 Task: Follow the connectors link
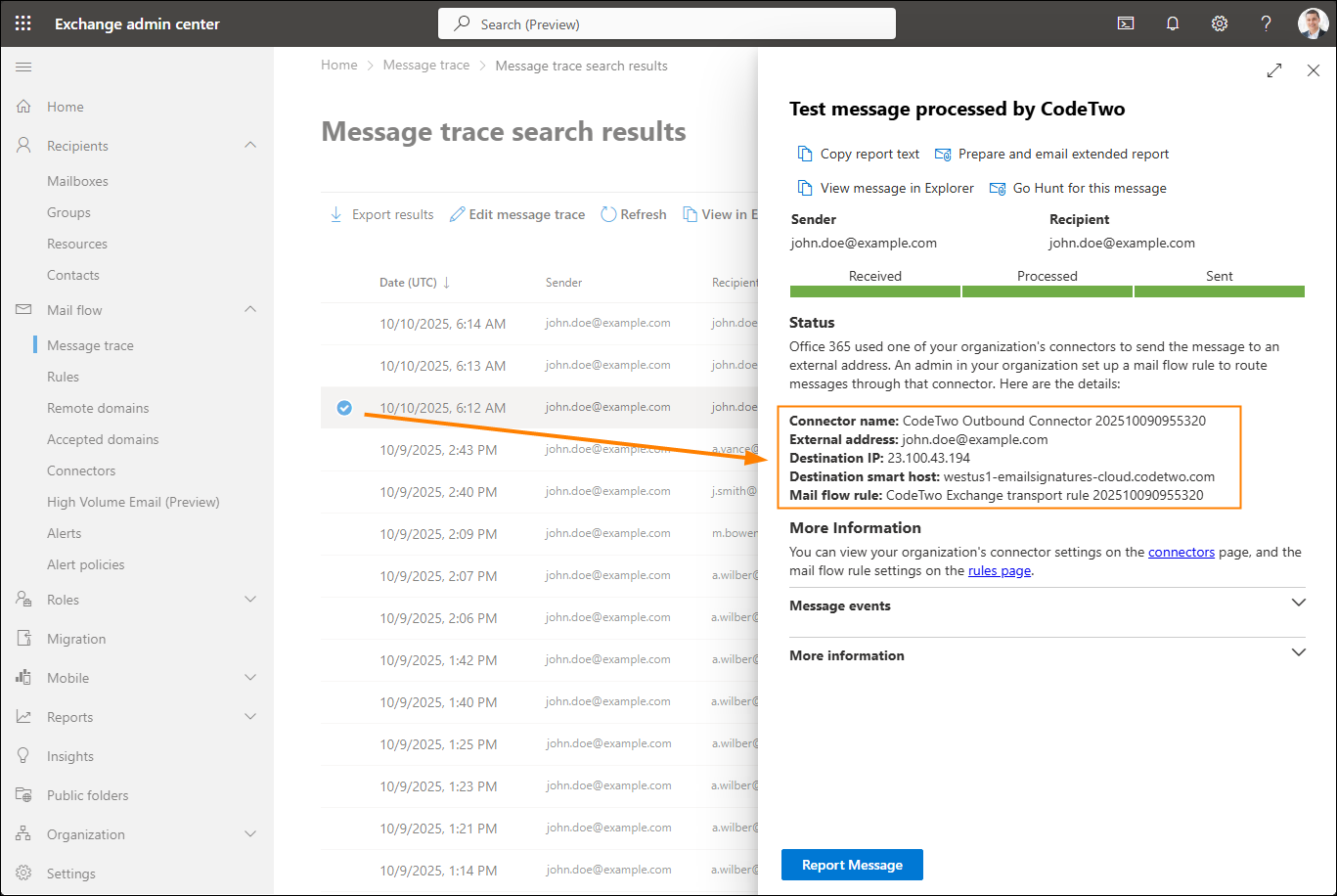tap(1181, 552)
